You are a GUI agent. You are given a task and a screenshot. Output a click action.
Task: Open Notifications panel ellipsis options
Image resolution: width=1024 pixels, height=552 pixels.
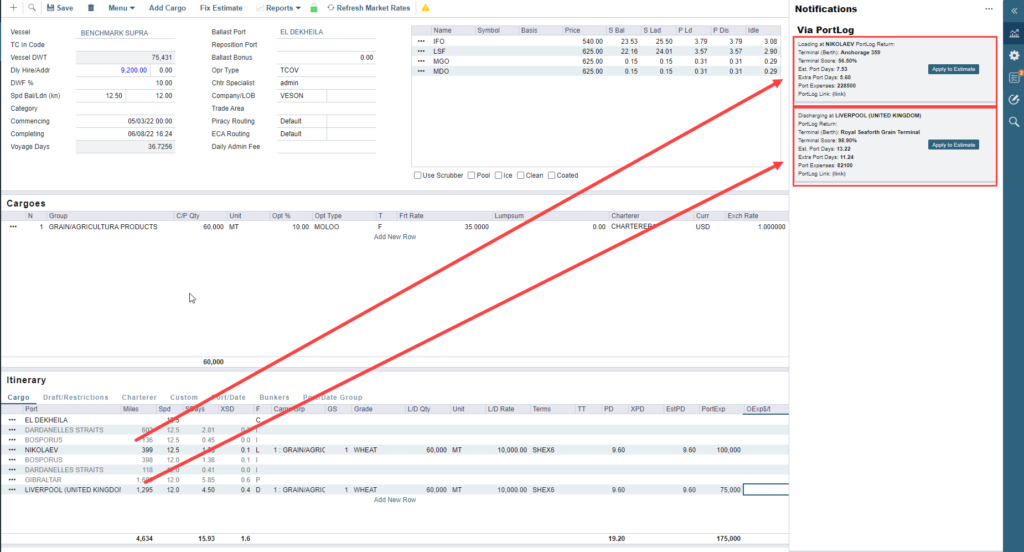coord(989,9)
